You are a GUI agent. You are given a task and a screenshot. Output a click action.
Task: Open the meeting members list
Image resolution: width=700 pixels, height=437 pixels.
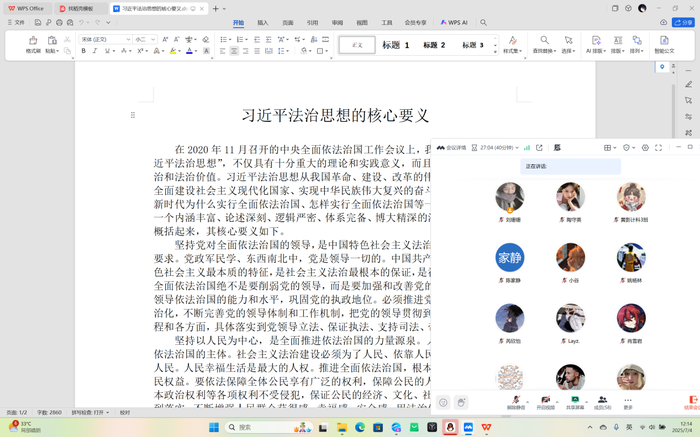(602, 401)
